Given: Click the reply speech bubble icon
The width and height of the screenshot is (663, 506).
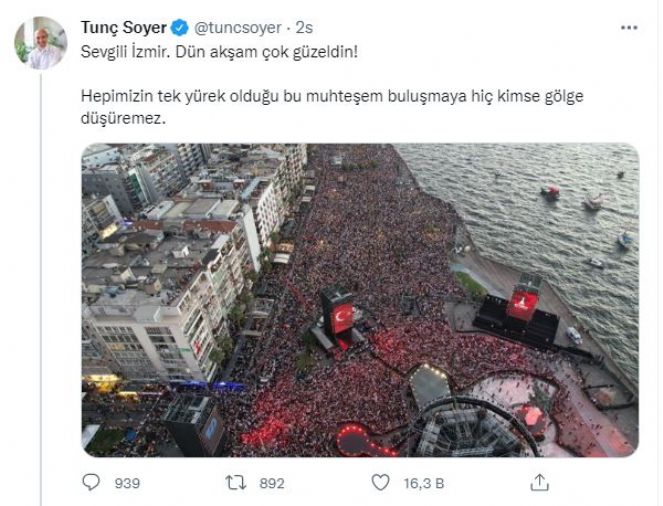Looking at the screenshot, I should (90, 482).
